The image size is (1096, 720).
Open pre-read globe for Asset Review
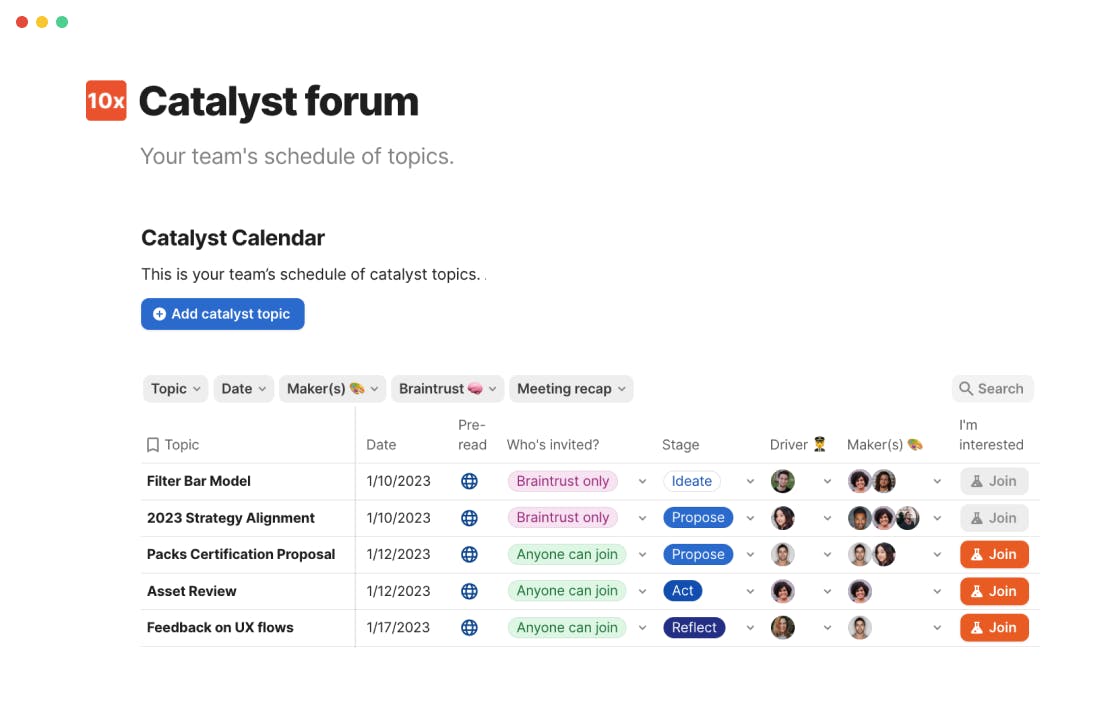(469, 591)
